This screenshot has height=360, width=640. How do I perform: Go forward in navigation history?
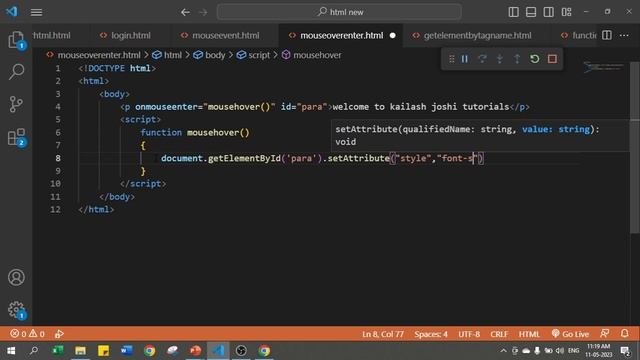203,12
